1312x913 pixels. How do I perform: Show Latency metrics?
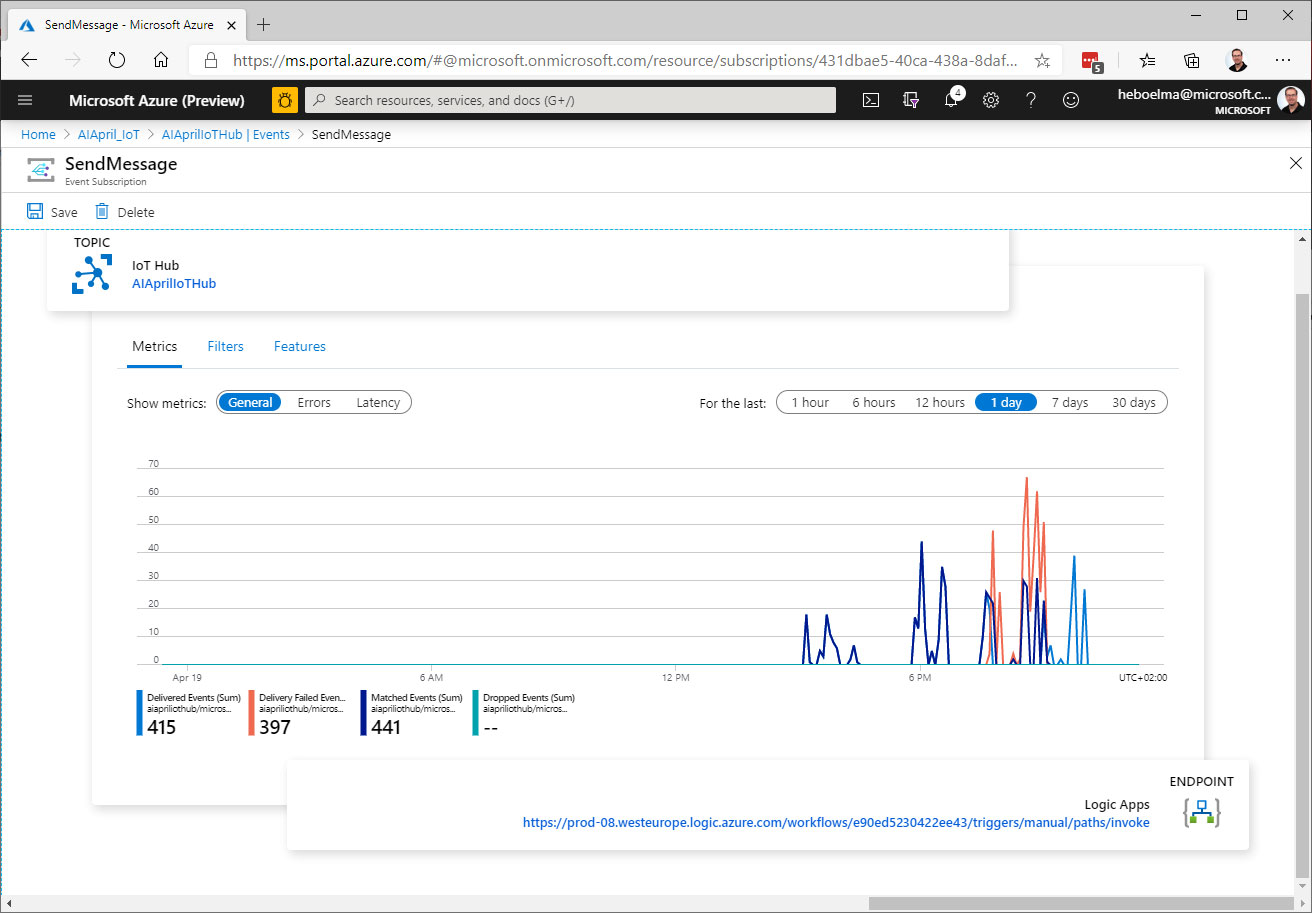pos(378,402)
